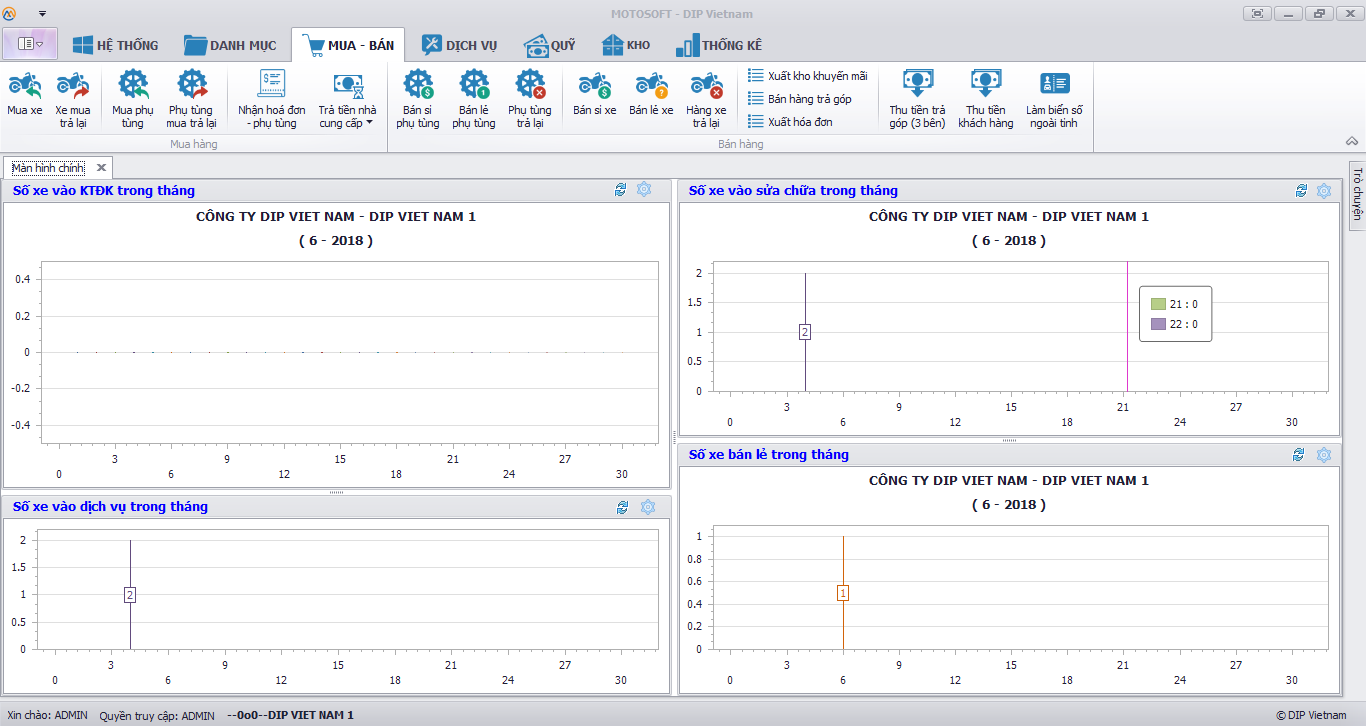
Task: Open Xe mua trả lại function
Action: [x=73, y=85]
